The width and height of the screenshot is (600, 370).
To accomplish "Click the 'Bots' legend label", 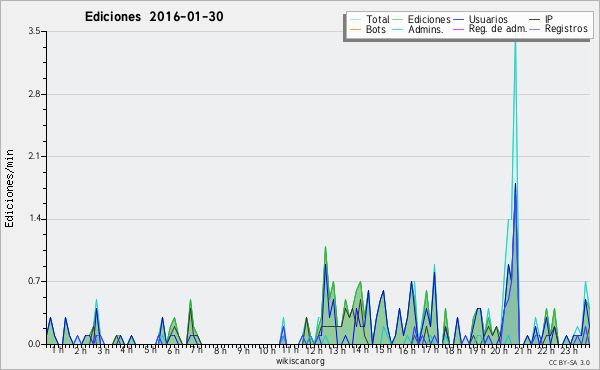I will (375, 29).
